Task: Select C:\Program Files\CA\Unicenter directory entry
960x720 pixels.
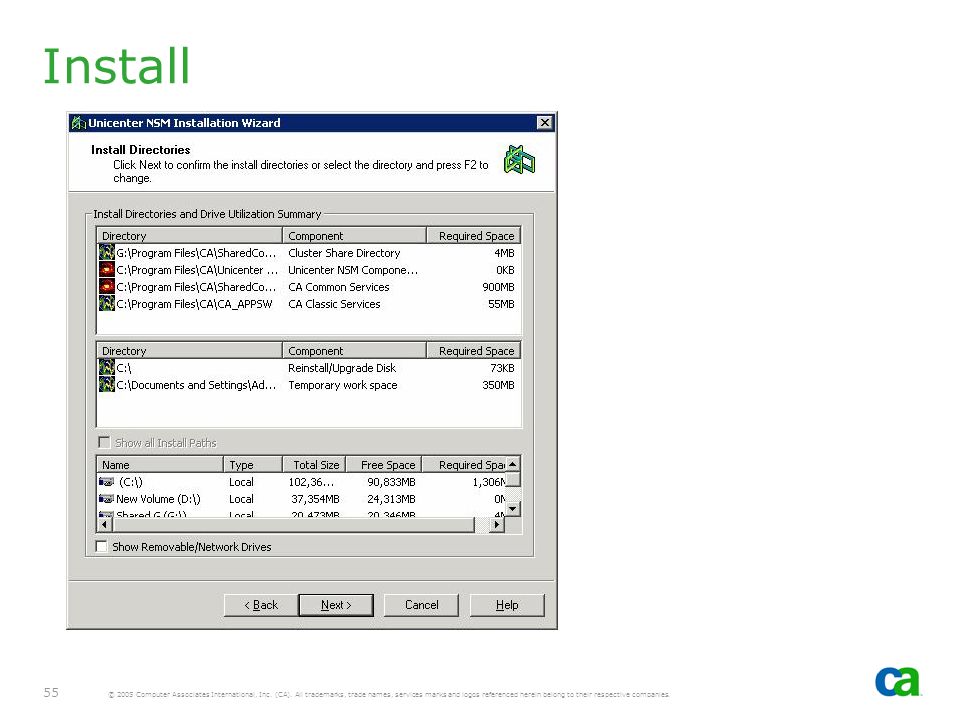Action: (197, 270)
